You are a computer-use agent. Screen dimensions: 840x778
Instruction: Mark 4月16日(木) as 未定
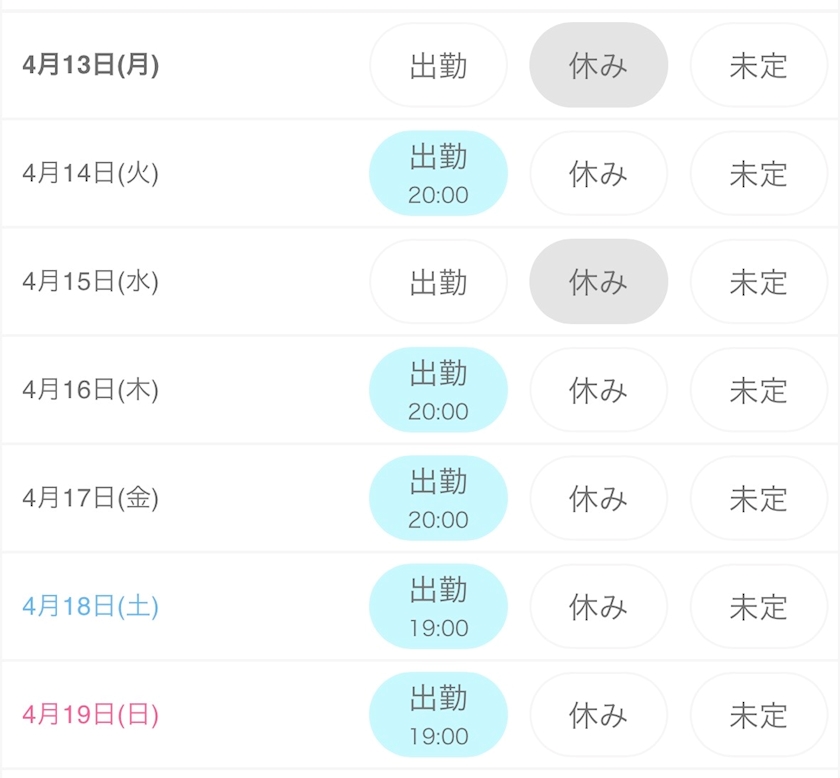coord(758,390)
